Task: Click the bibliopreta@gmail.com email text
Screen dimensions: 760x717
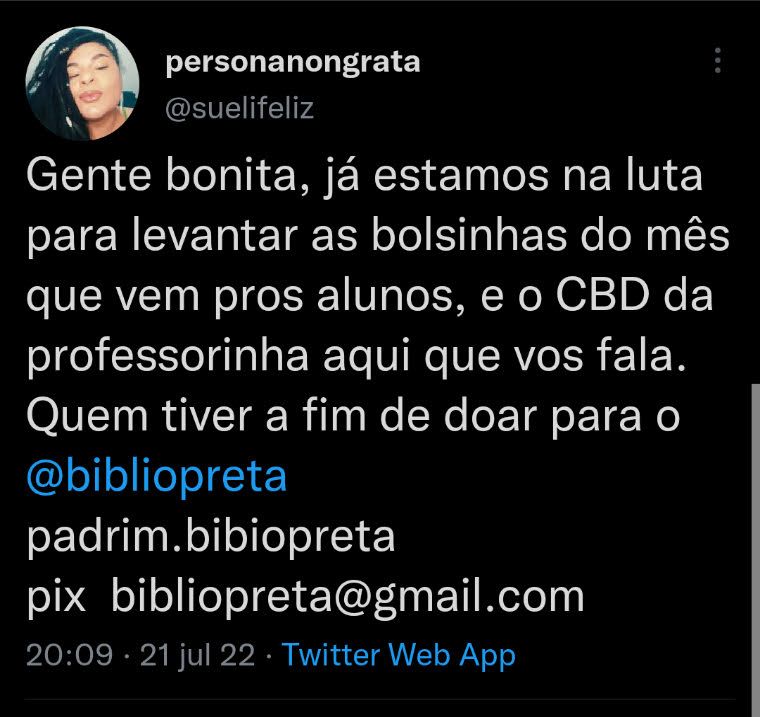Action: coord(348,597)
